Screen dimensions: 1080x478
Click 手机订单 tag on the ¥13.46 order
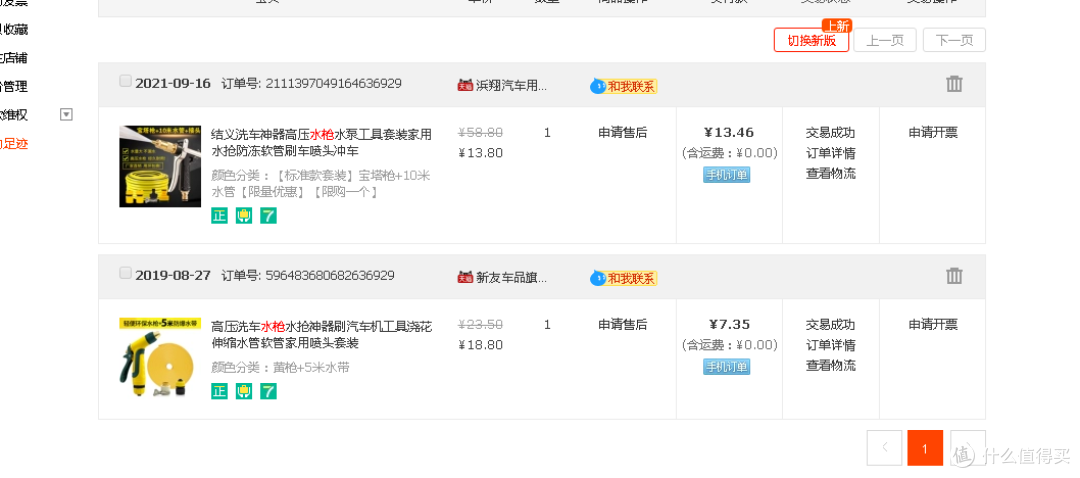coord(727,175)
